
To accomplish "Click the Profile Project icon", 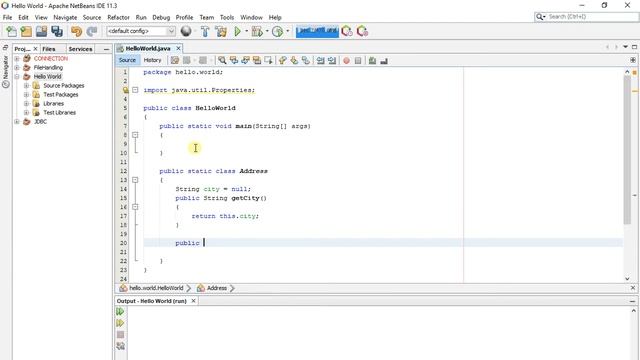I will [x=278, y=31].
